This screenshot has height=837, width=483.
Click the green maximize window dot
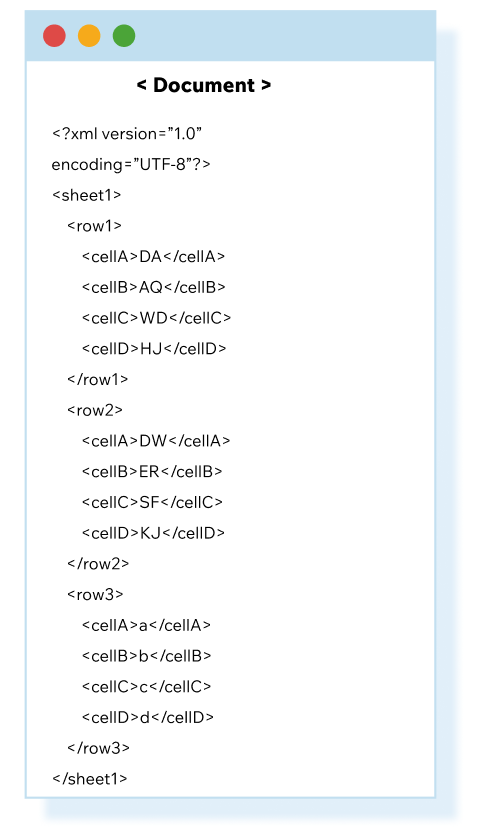[124, 36]
